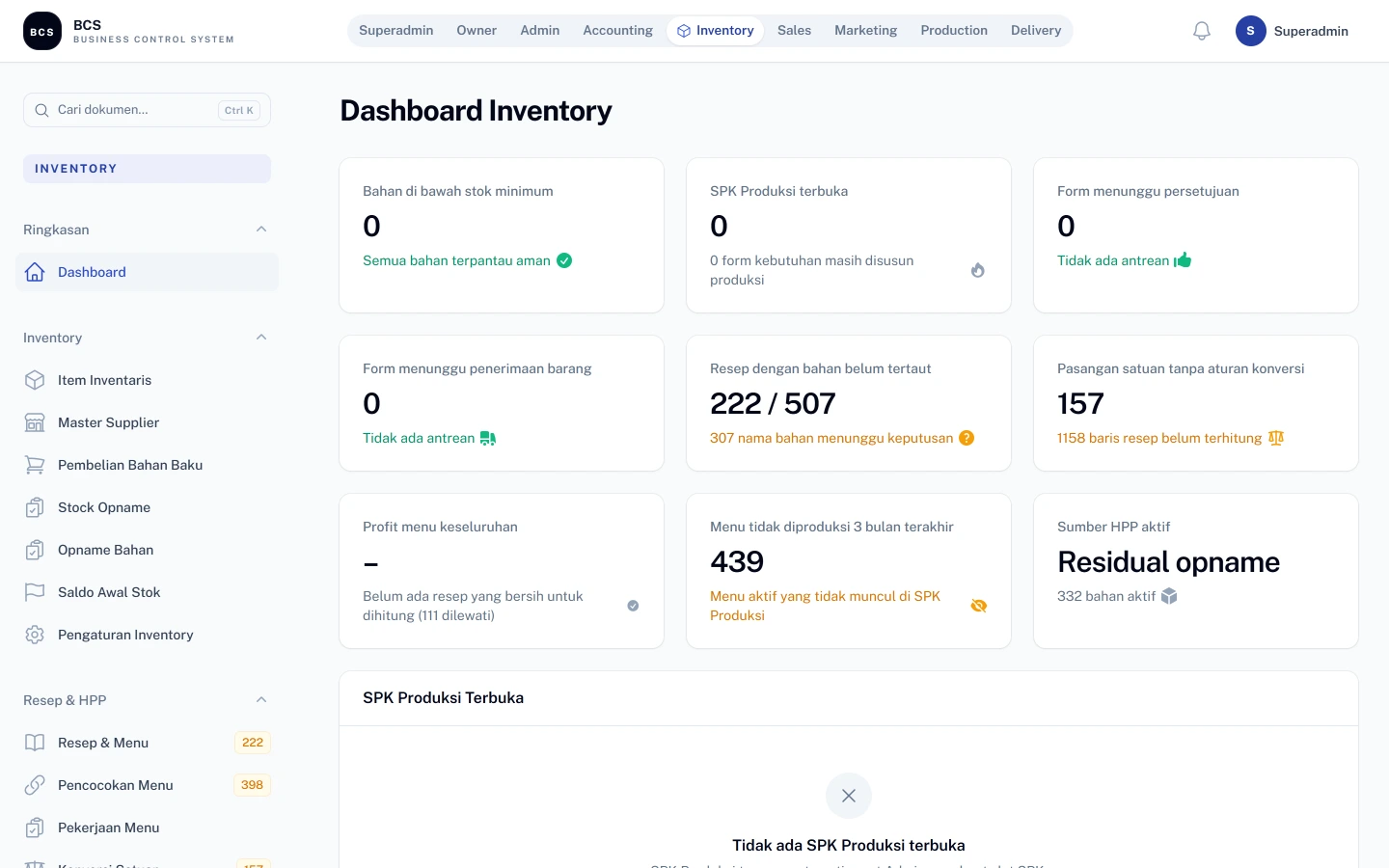Click the fire icon in SPK Produksi card
The image size is (1389, 868).
pos(978,270)
